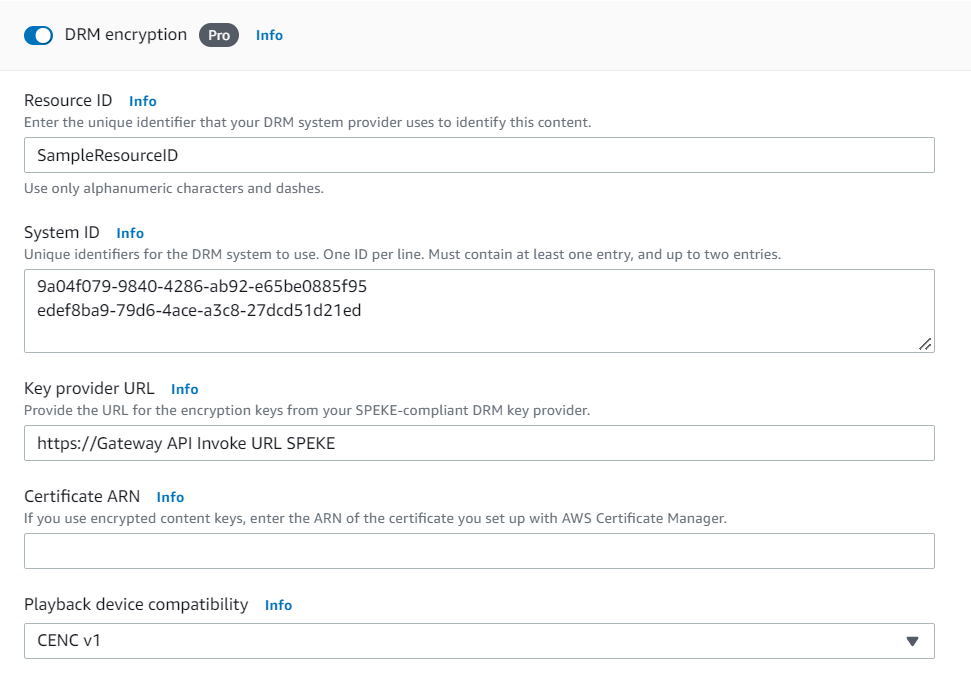
Task: Open Playback device compatibility Info link
Action: pyautogui.click(x=278, y=605)
